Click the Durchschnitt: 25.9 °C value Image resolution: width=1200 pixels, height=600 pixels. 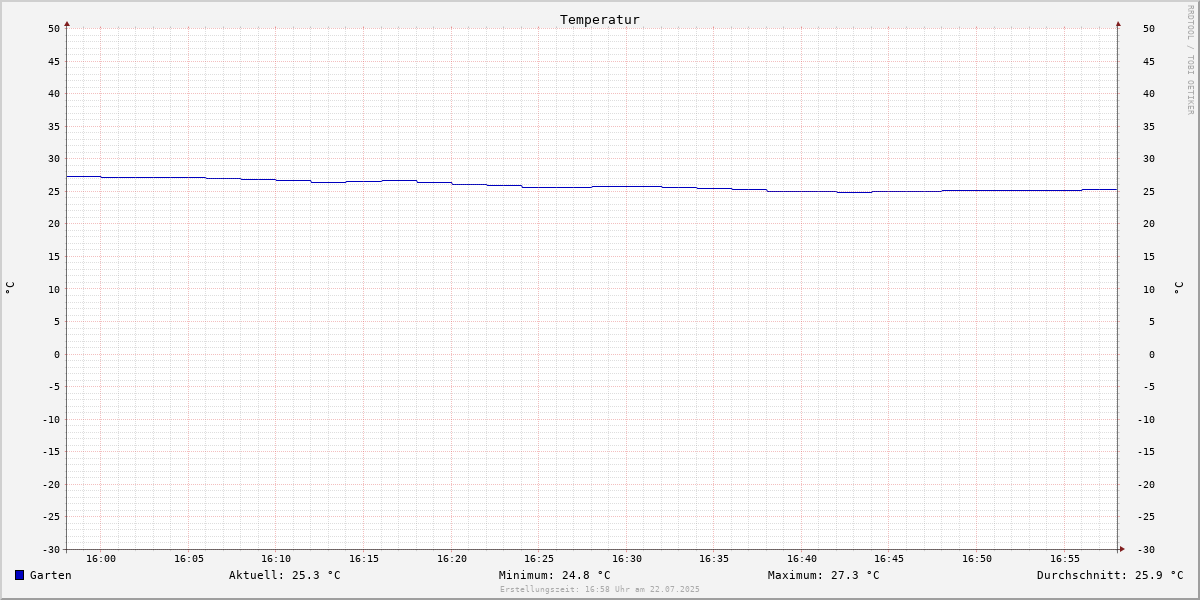(x=1110, y=575)
